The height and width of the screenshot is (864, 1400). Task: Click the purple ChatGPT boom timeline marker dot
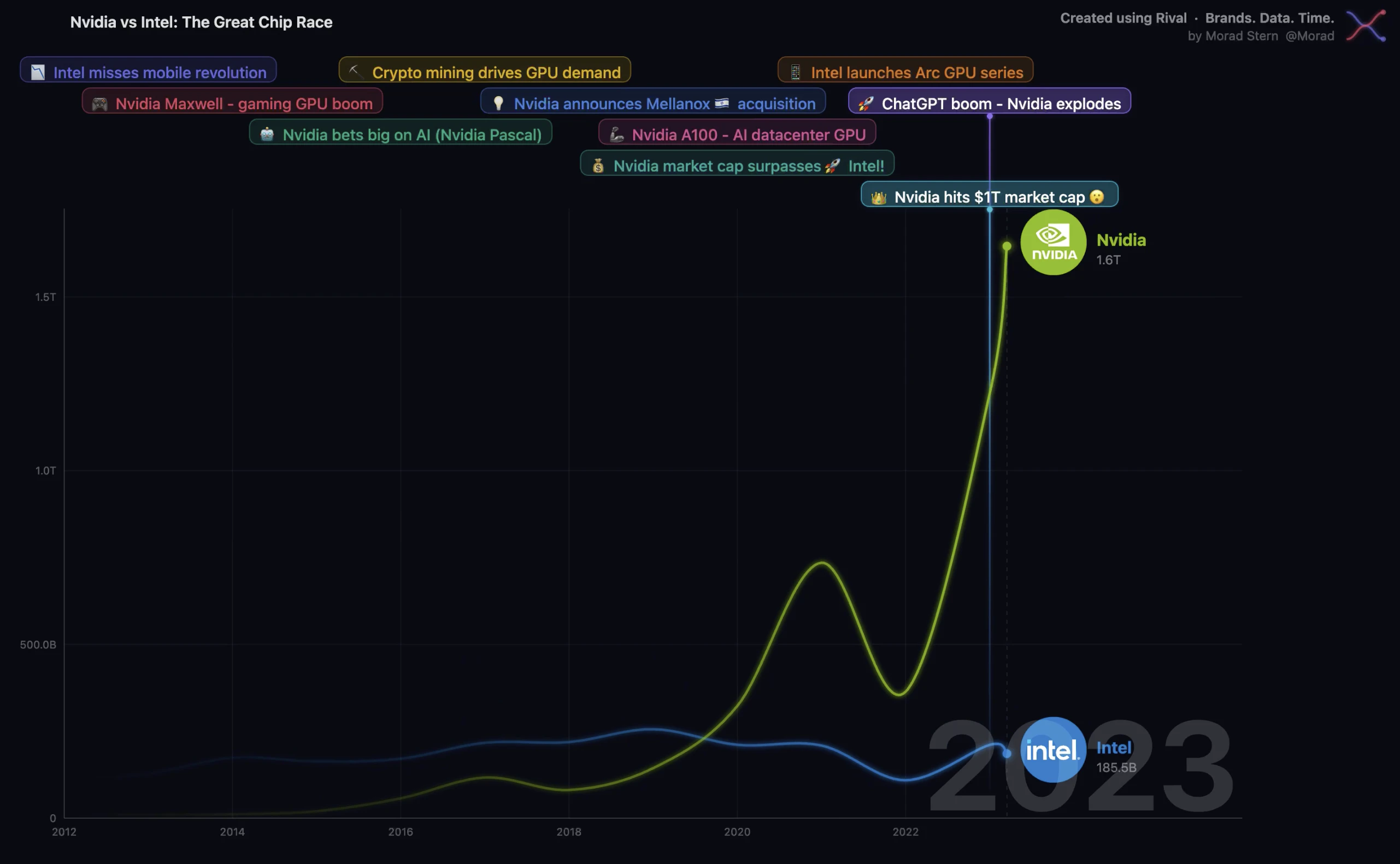pos(990,116)
